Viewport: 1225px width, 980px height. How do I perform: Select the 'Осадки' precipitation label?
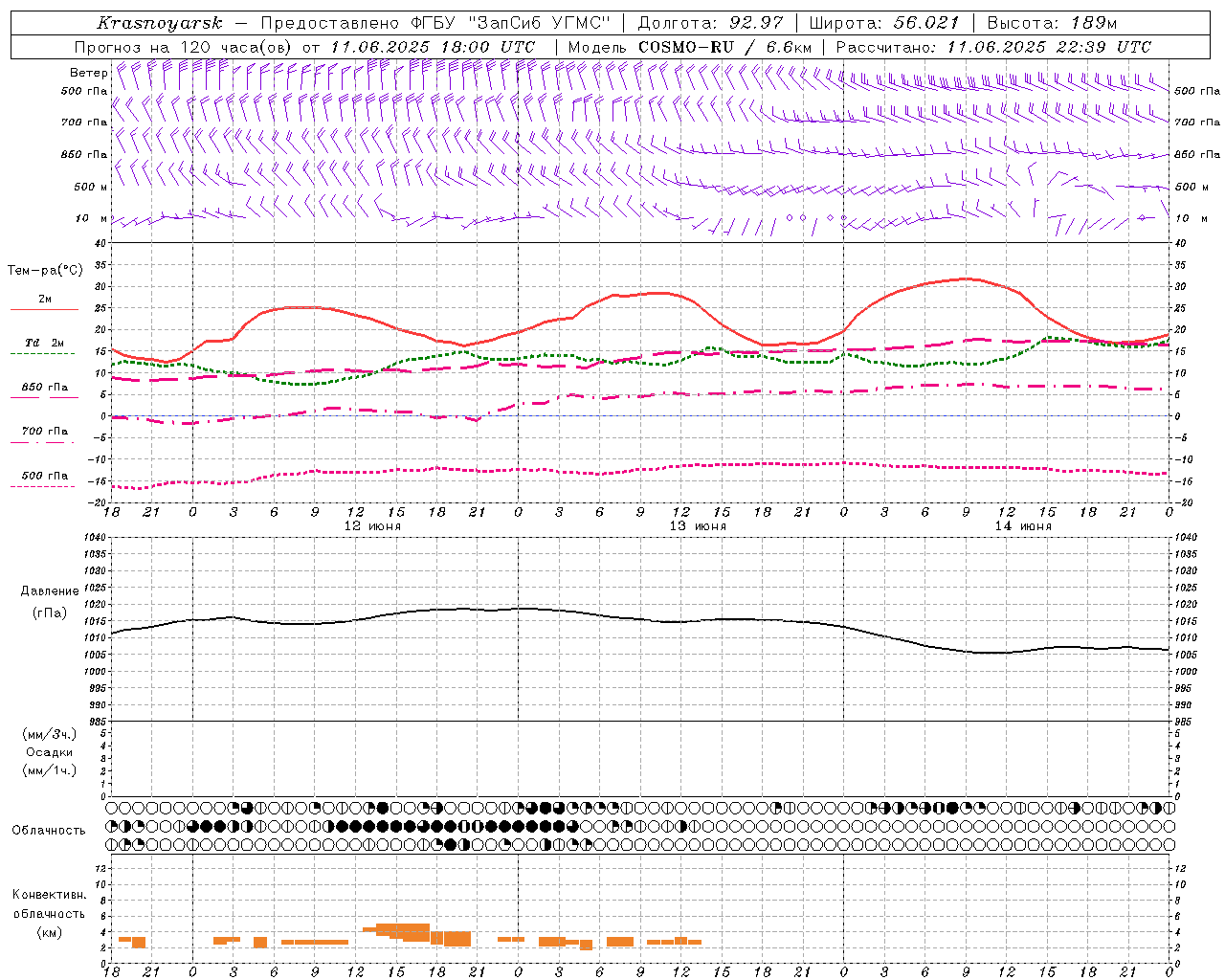(50, 752)
